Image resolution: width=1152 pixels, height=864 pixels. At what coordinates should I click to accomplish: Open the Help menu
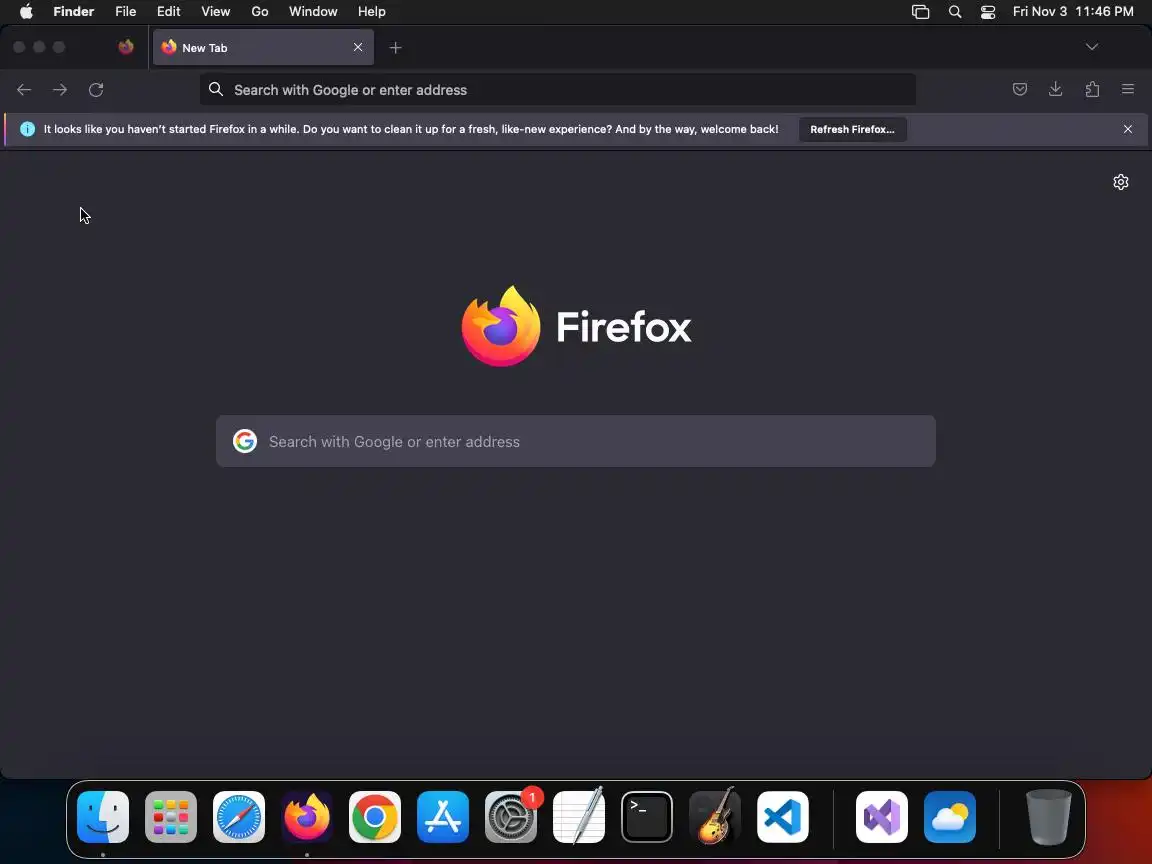pos(372,11)
